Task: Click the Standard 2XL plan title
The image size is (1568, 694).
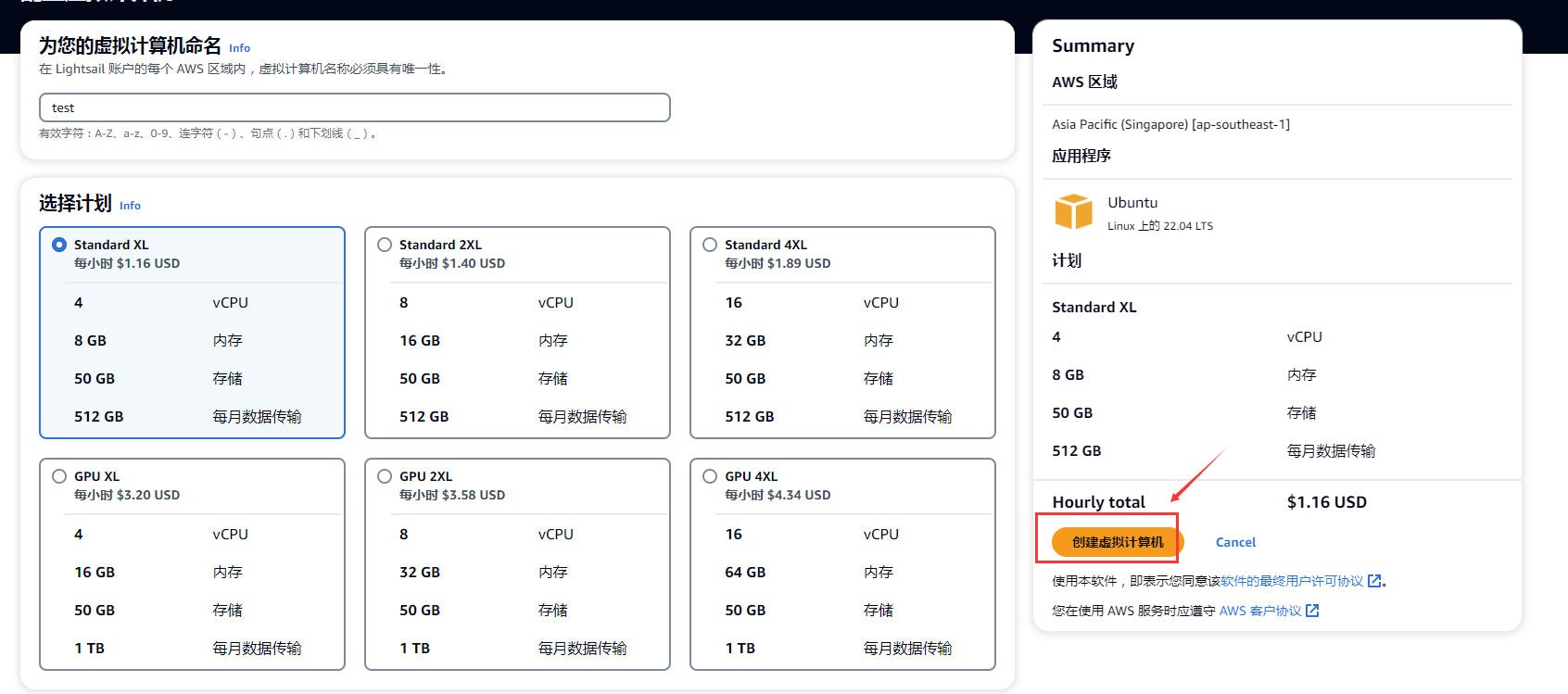Action: click(x=440, y=245)
